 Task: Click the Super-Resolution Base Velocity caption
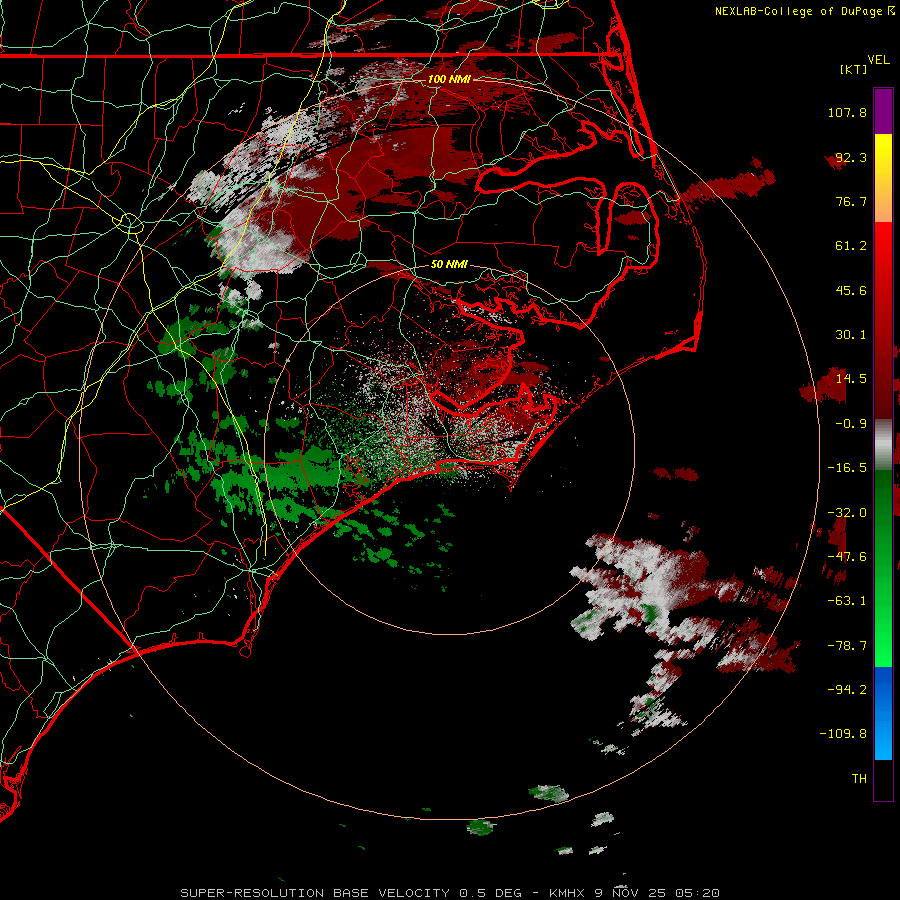tap(450, 893)
